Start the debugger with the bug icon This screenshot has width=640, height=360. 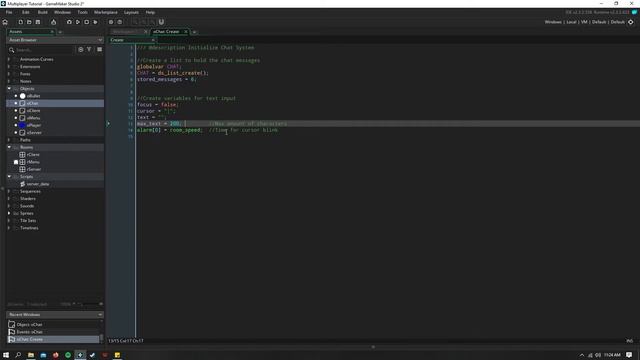(x=69, y=22)
